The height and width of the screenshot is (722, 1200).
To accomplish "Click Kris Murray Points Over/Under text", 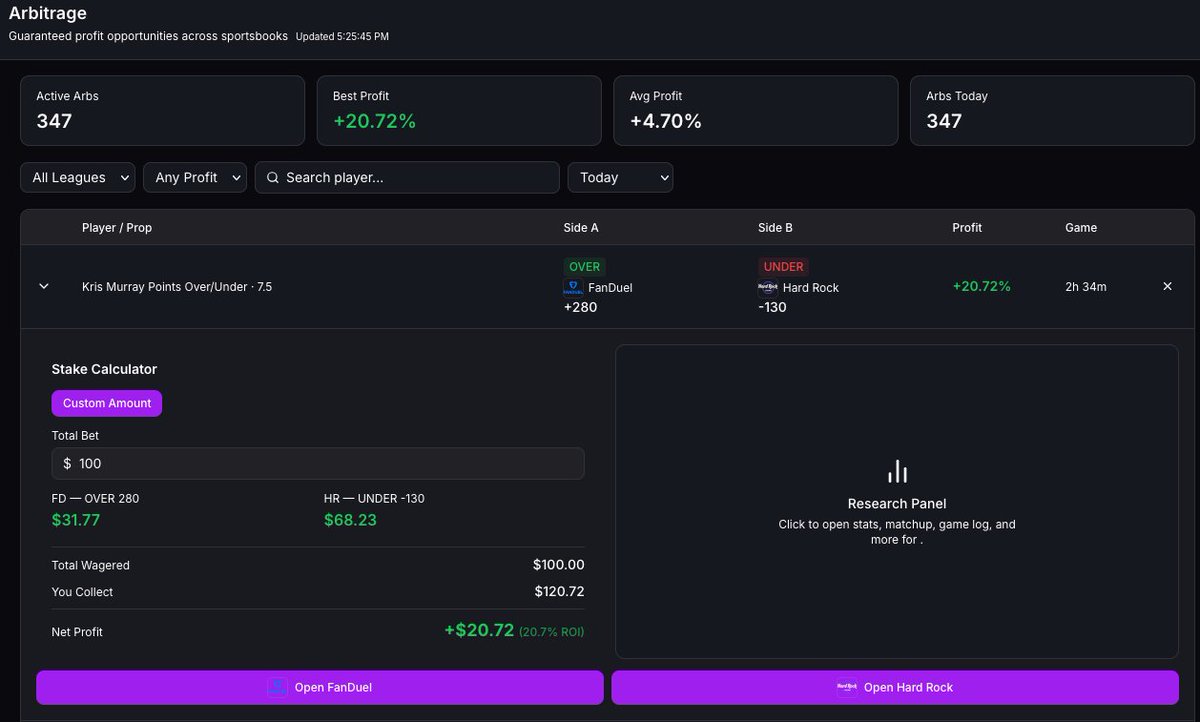I will (177, 287).
